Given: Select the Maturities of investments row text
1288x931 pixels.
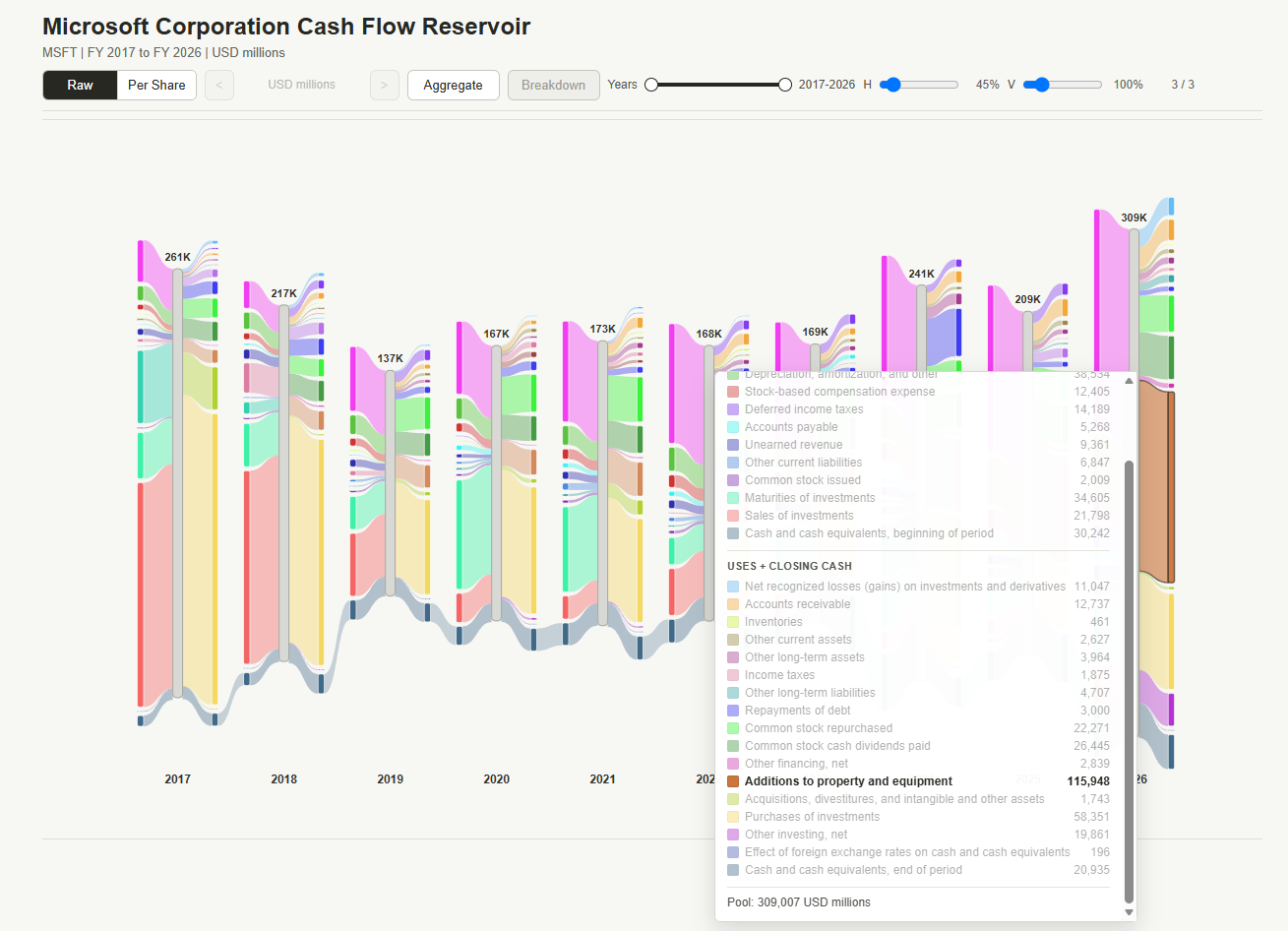Looking at the screenshot, I should [810, 498].
